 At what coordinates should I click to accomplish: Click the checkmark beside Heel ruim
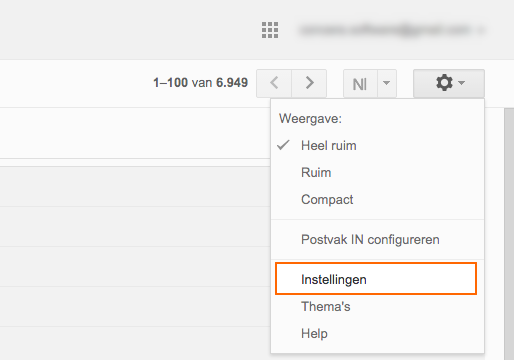pyautogui.click(x=283, y=145)
